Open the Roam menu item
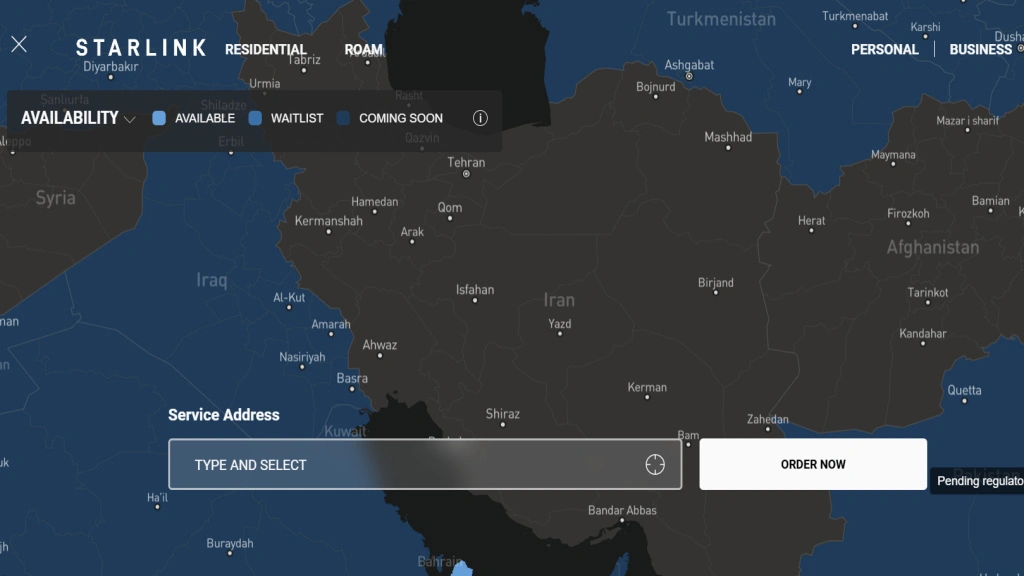This screenshot has width=1024, height=576. pyautogui.click(x=364, y=50)
